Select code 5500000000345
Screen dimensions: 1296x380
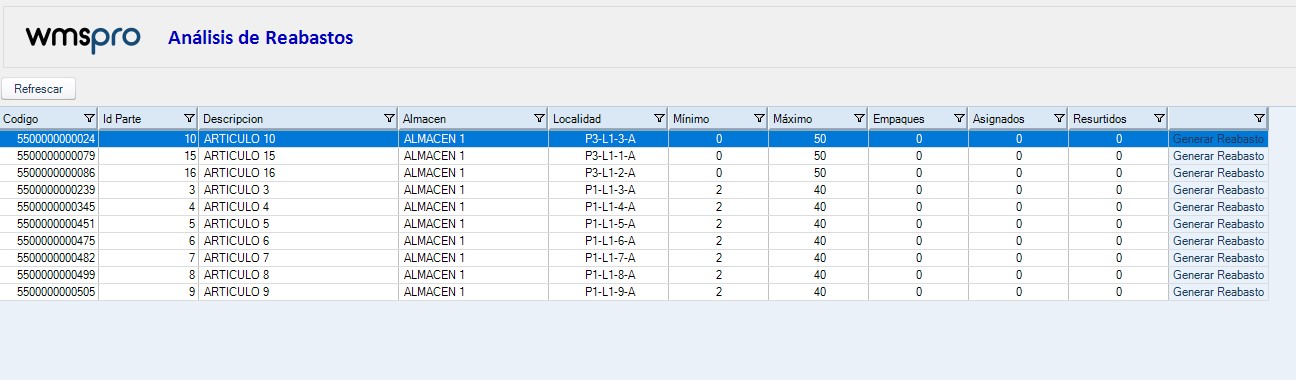click(x=49, y=207)
